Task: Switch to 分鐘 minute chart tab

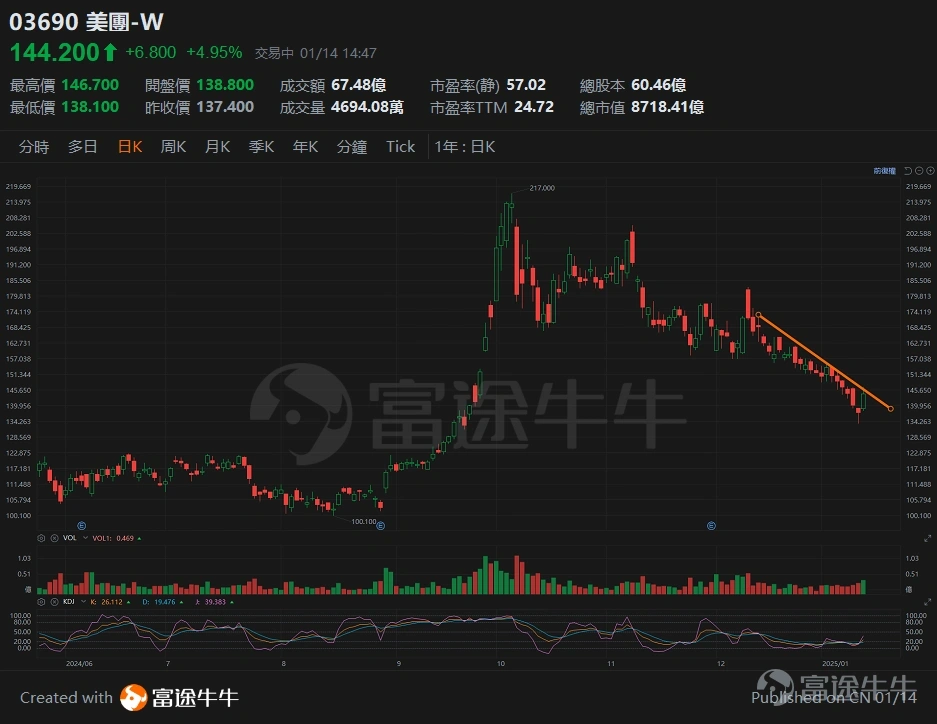Action: 351,146
